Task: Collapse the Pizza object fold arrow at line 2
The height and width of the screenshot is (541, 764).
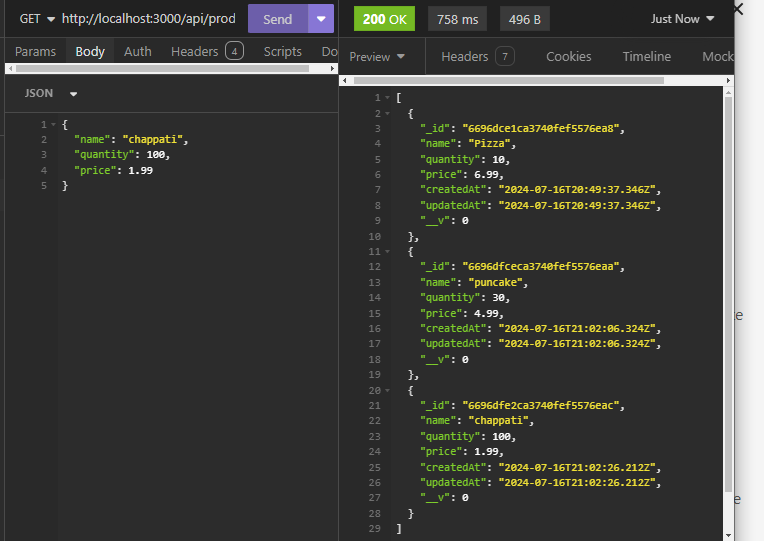Action: point(388,113)
